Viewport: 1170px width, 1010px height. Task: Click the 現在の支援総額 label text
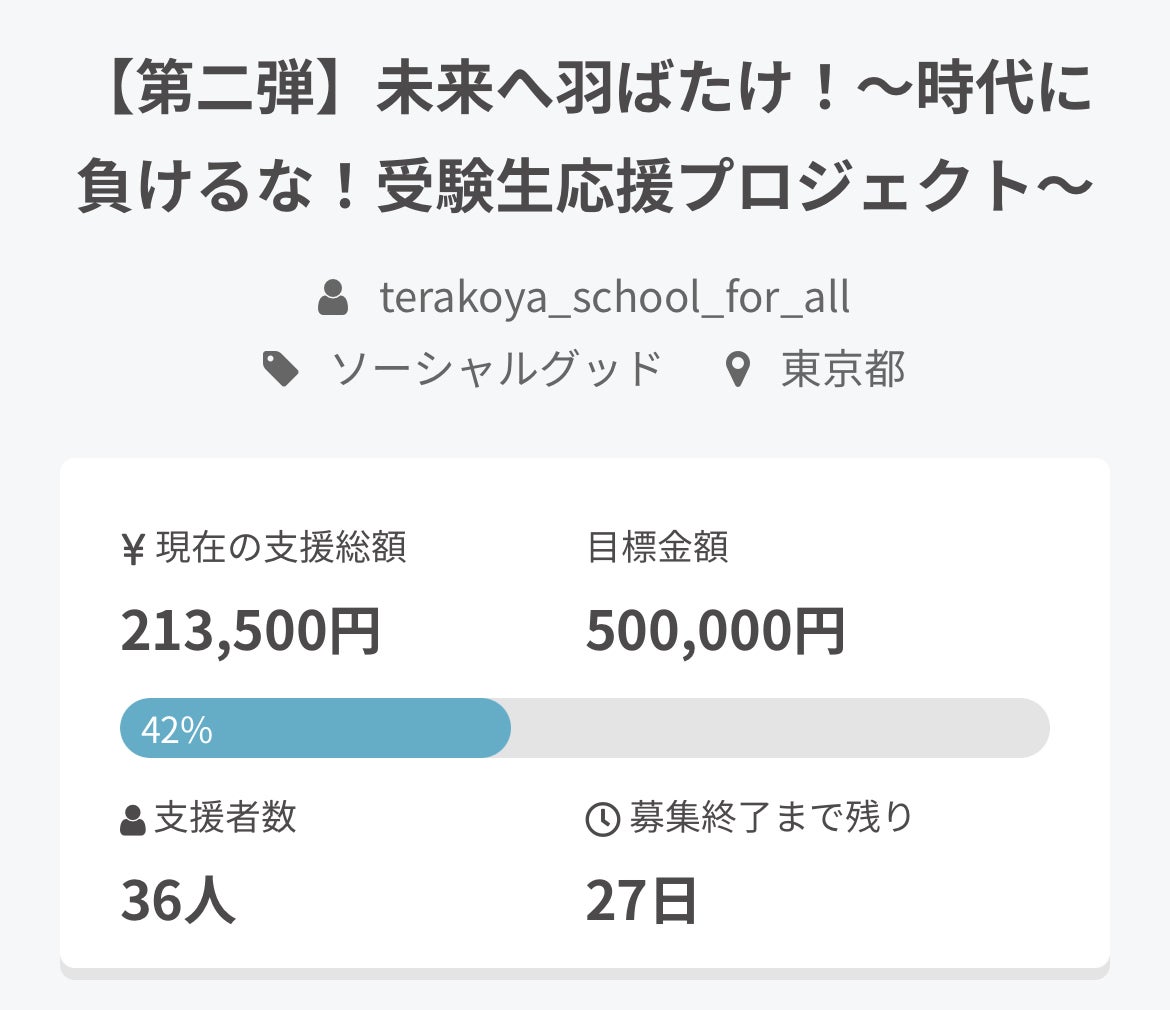281,548
